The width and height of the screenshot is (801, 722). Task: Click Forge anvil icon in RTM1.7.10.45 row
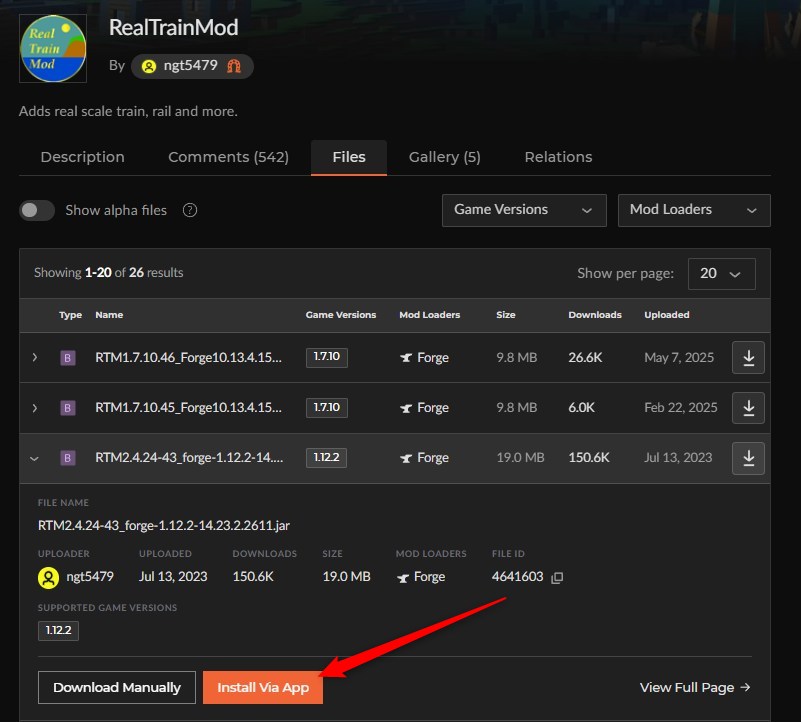406,408
